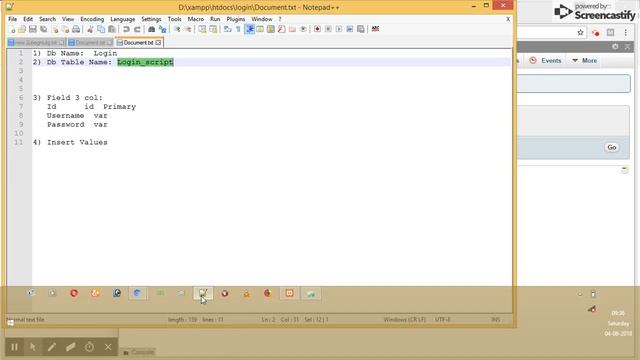The width and height of the screenshot is (640, 360).
Task: Toggle the Function List panel icon
Action: tap(281, 29)
